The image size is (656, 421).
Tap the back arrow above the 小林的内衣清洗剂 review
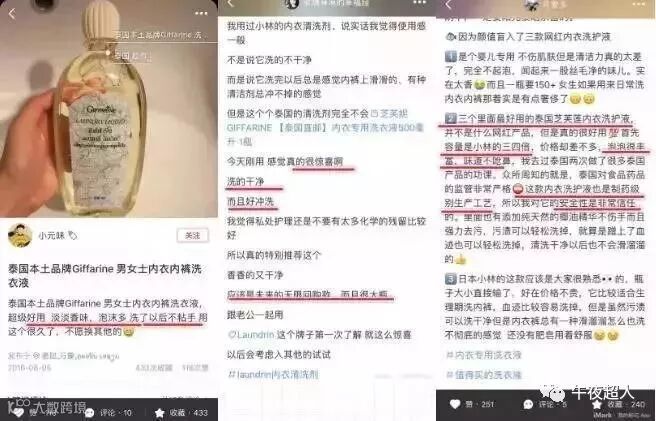231,3
